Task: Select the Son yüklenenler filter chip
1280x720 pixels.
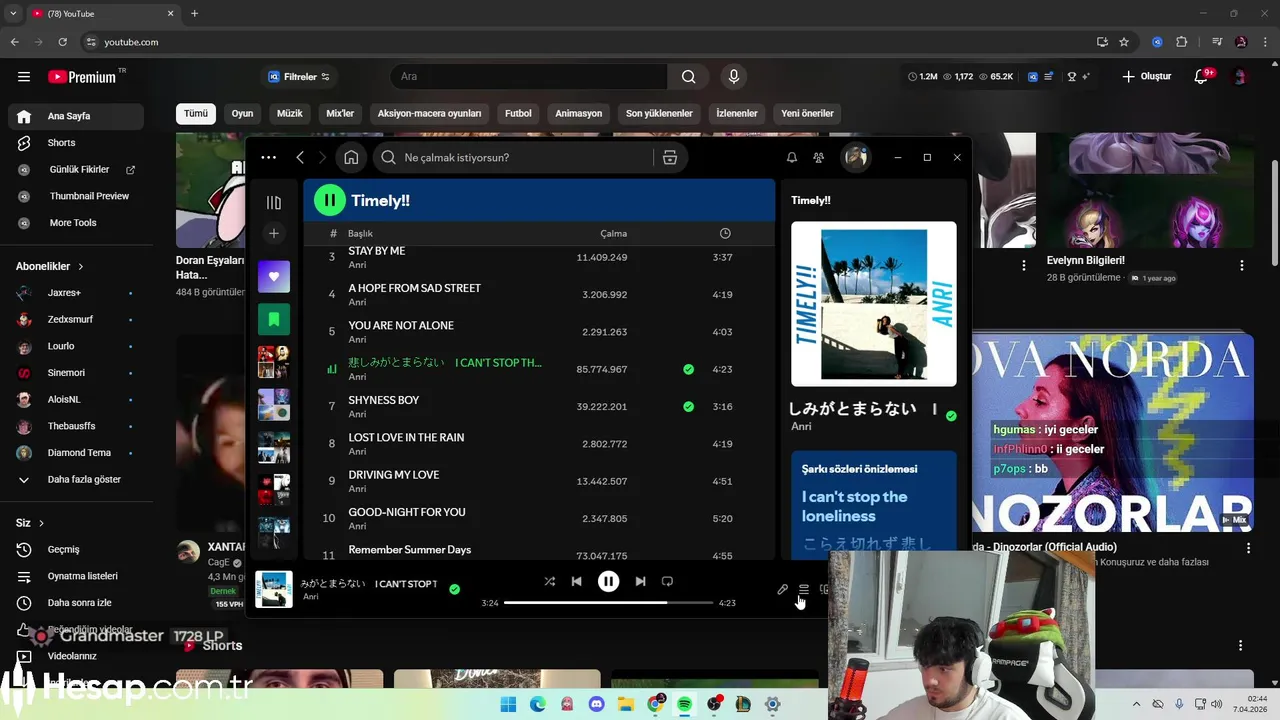Action: point(659,113)
